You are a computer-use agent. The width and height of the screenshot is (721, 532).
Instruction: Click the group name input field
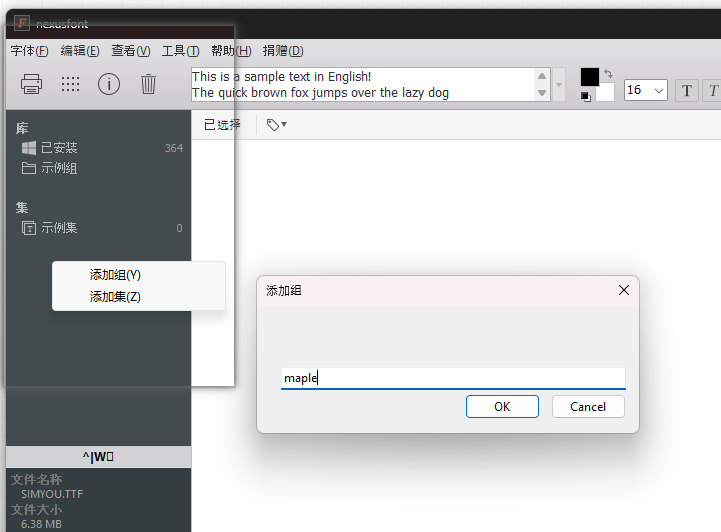click(452, 378)
